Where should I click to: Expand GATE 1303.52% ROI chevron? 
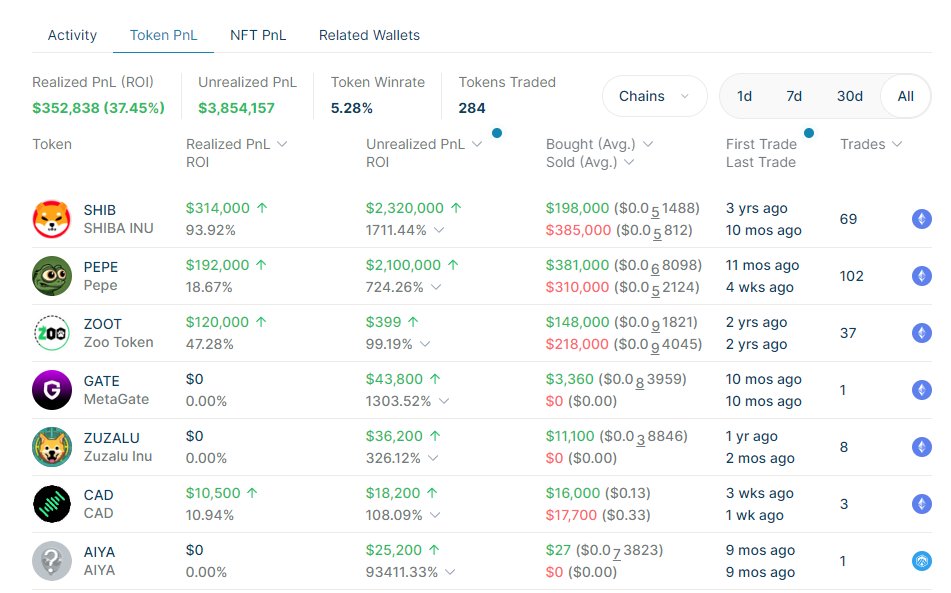point(444,401)
